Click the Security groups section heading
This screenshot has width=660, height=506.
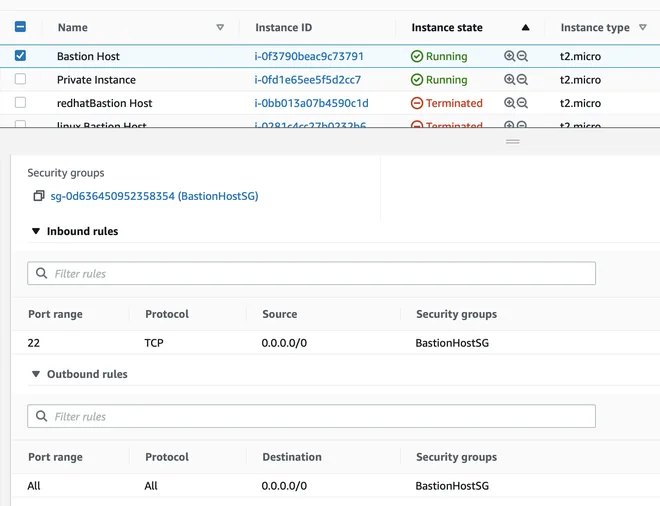66,173
